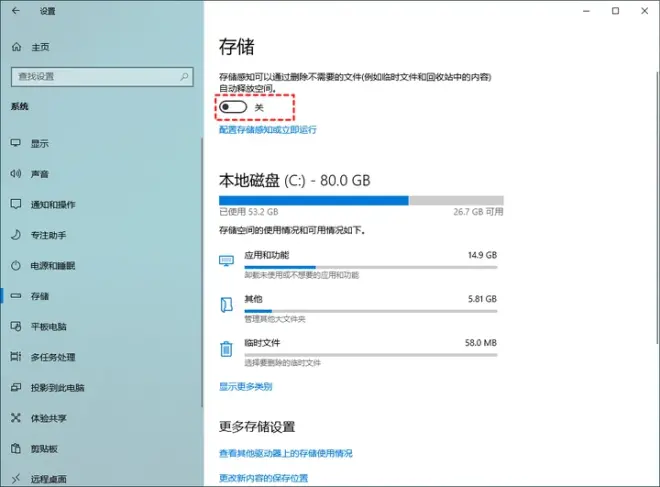Viewport: 660px width, 487px height.
Task: Click the 其他 folder icon
Action: [226, 305]
